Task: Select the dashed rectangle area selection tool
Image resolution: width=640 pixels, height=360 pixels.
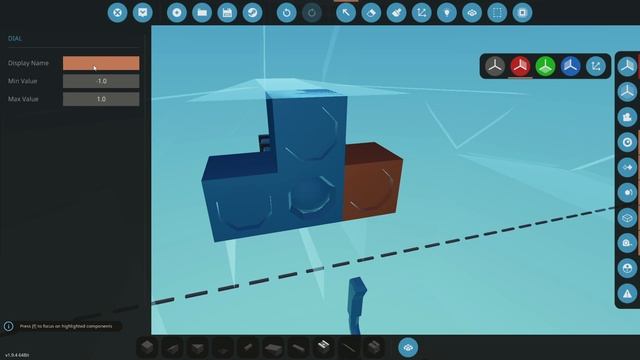Action: 498,13
